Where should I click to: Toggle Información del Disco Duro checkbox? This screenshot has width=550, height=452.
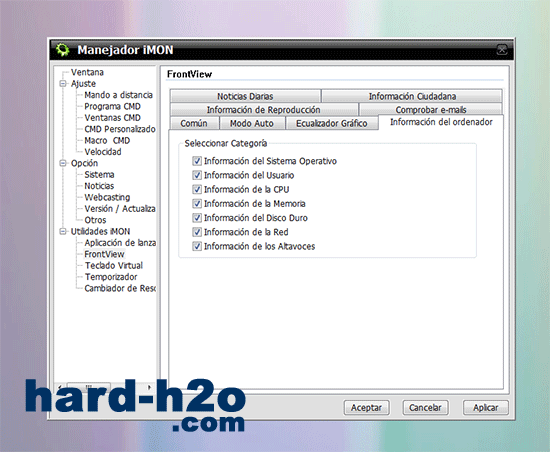[197, 218]
